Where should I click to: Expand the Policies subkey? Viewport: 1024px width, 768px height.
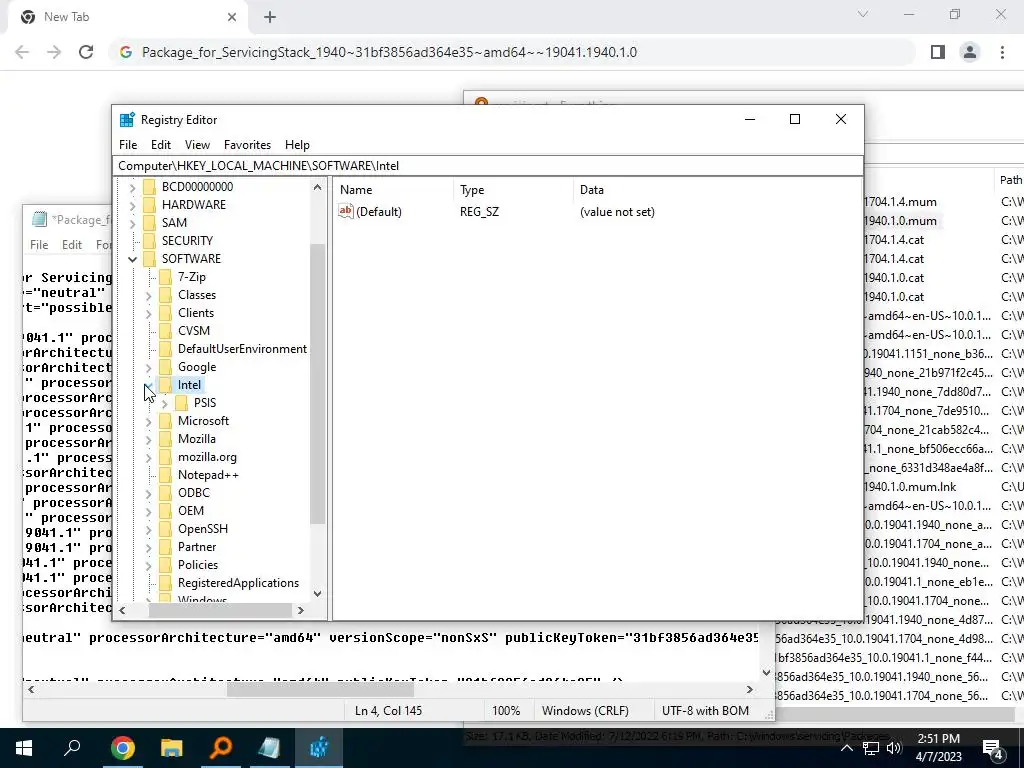pos(148,566)
